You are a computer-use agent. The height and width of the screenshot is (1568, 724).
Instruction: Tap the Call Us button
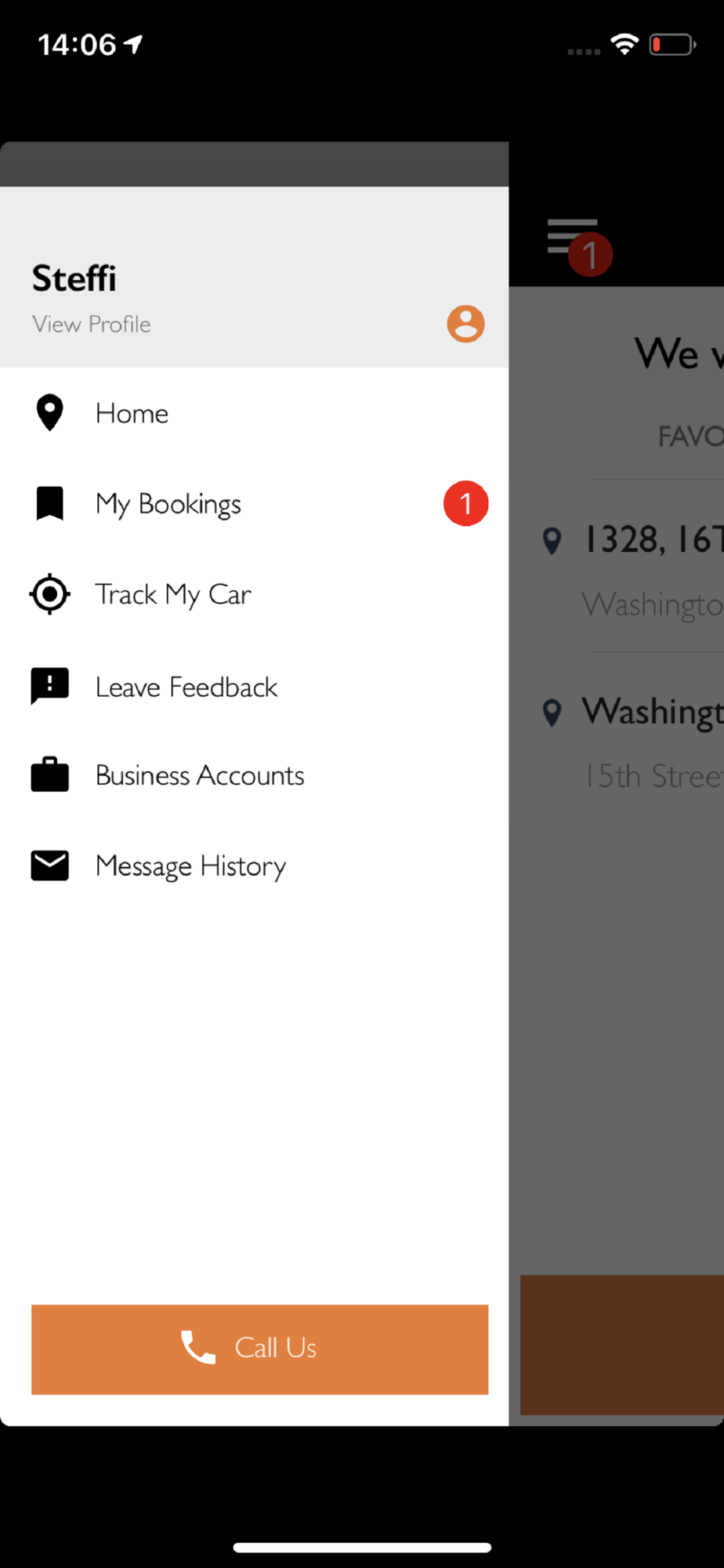(x=259, y=1349)
